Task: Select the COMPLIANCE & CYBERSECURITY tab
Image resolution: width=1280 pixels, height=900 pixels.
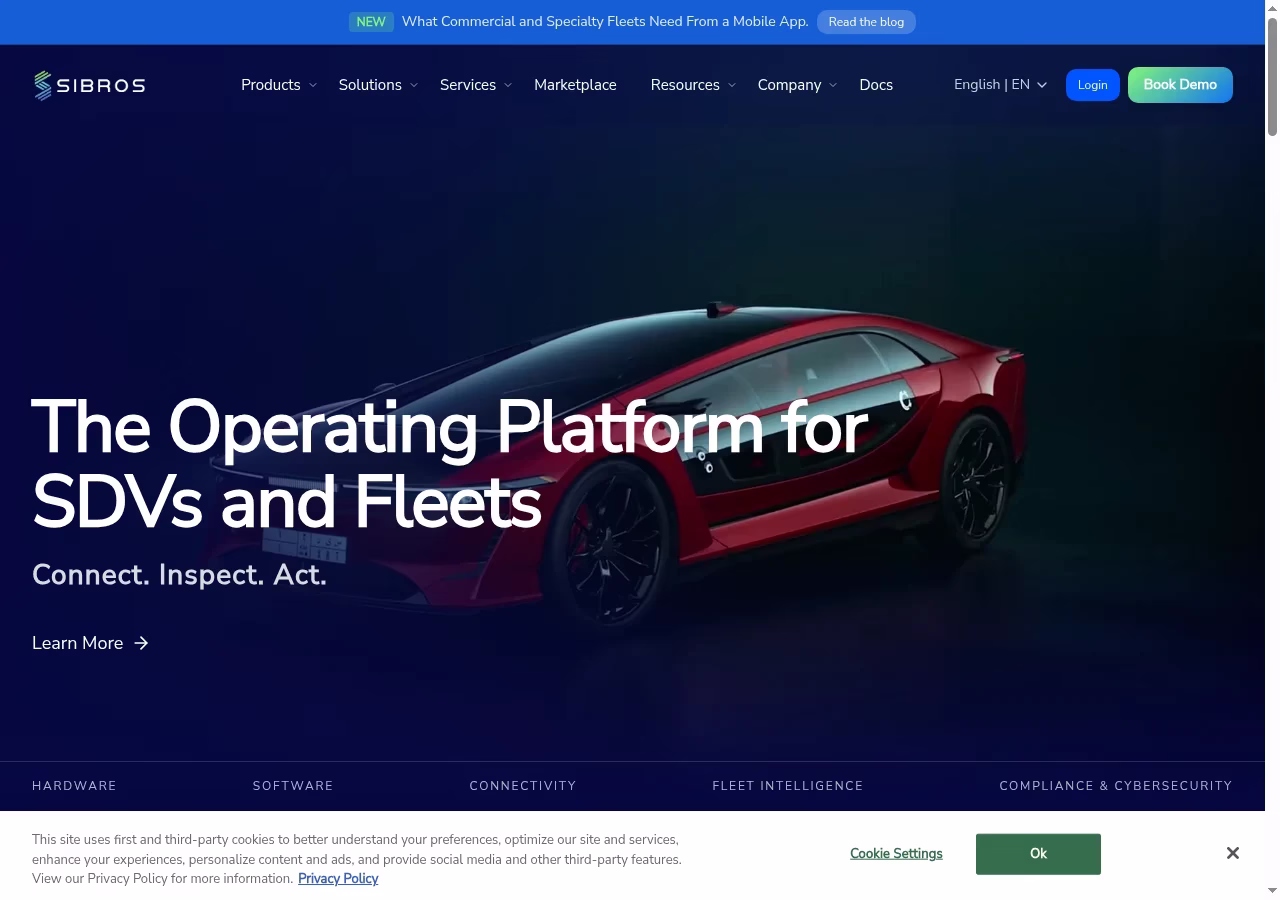Action: coord(1116,786)
